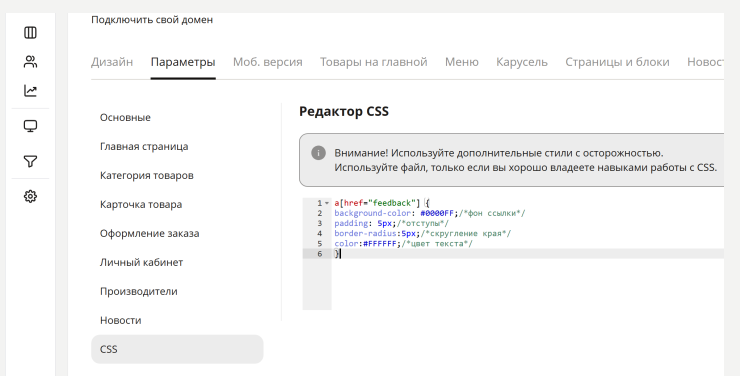
Task: Click the #FFFFFF color value in code
Action: [380, 244]
